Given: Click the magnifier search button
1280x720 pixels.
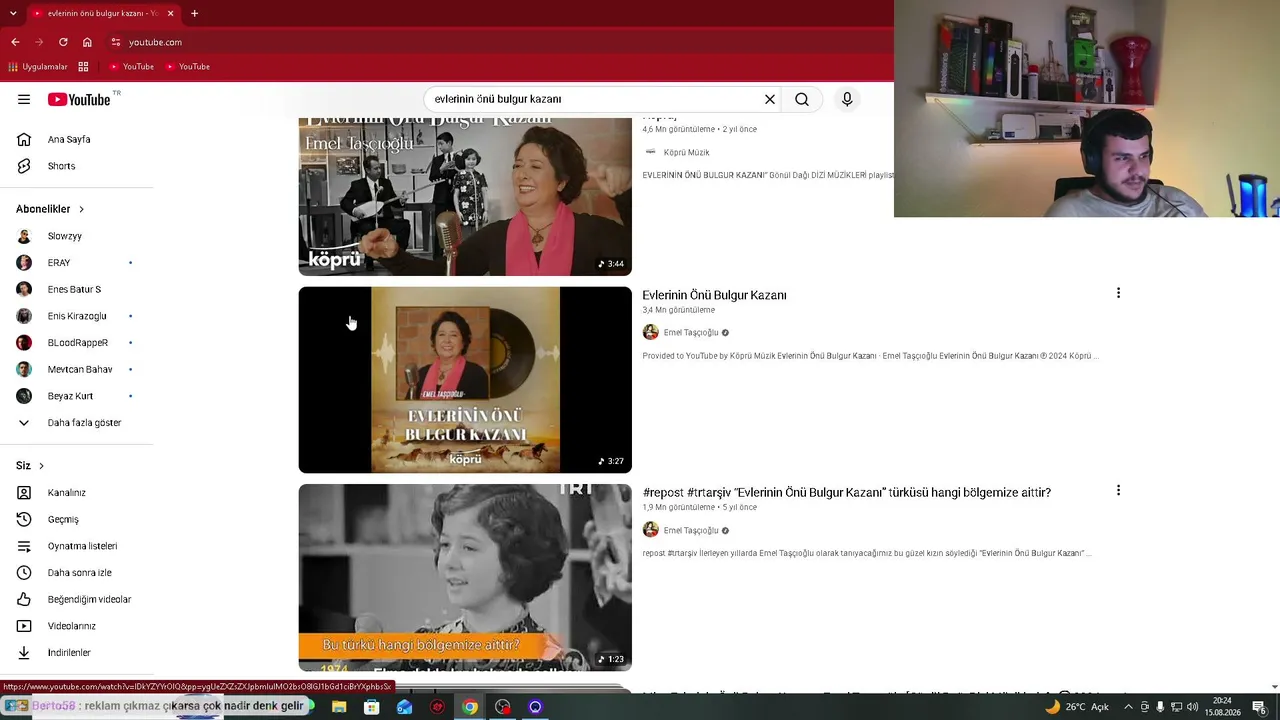Looking at the screenshot, I should click(802, 99).
